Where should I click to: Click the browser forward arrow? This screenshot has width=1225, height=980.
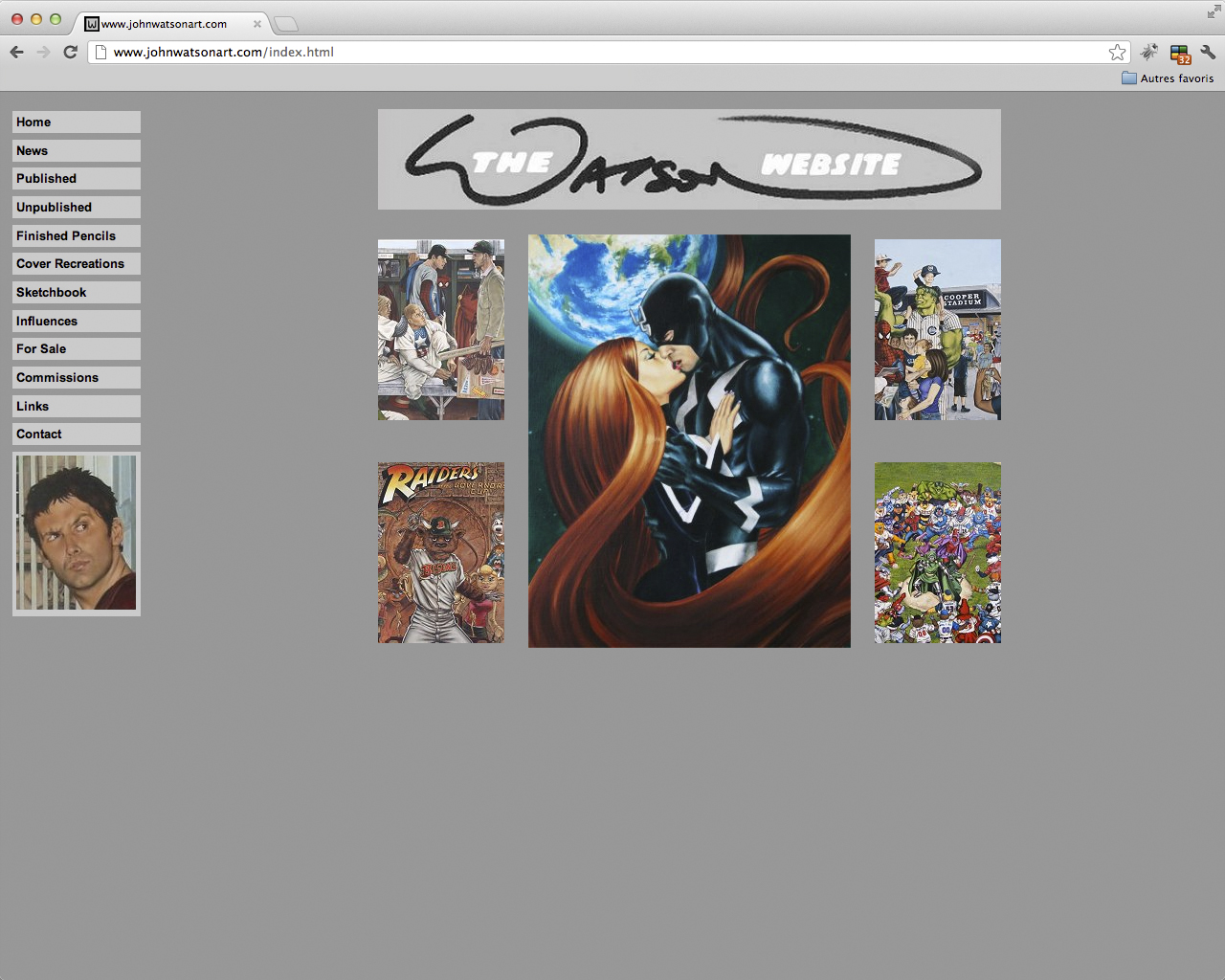click(43, 52)
